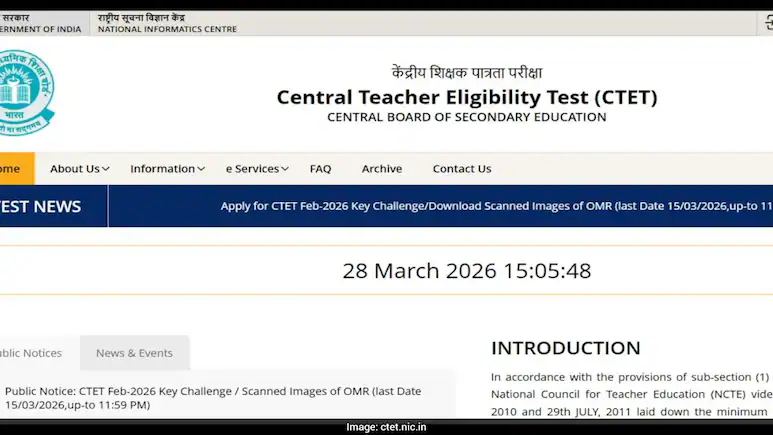Go to the Archive section

pyautogui.click(x=382, y=169)
